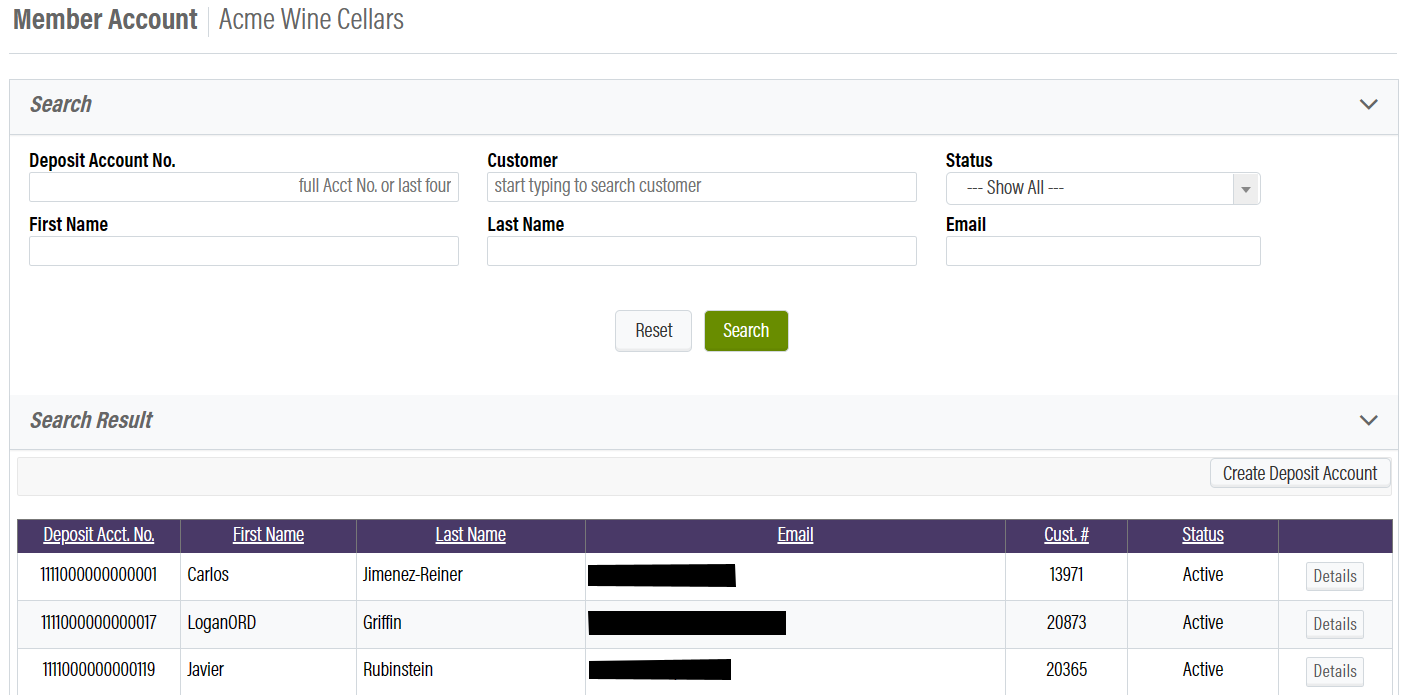Viewport: 1405px width, 695px height.
Task: Click the First Name input field
Action: click(243, 250)
